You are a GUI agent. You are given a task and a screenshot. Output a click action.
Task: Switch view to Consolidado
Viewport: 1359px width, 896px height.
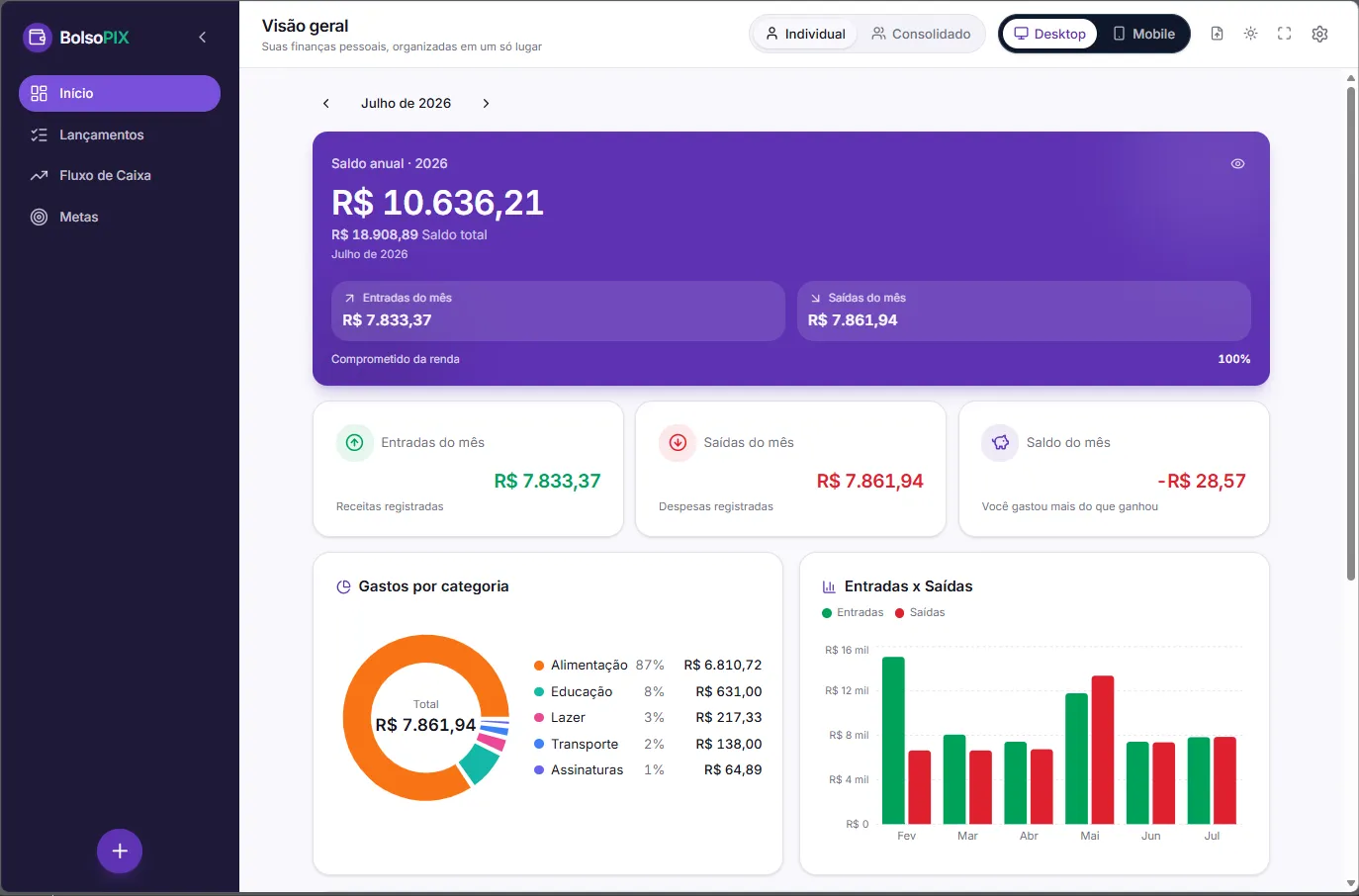(921, 34)
